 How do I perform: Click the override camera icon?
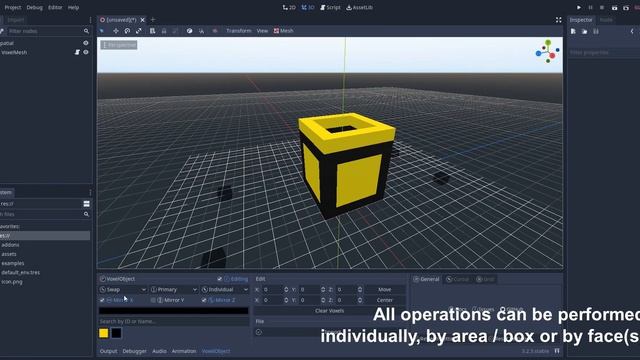coord(215,31)
